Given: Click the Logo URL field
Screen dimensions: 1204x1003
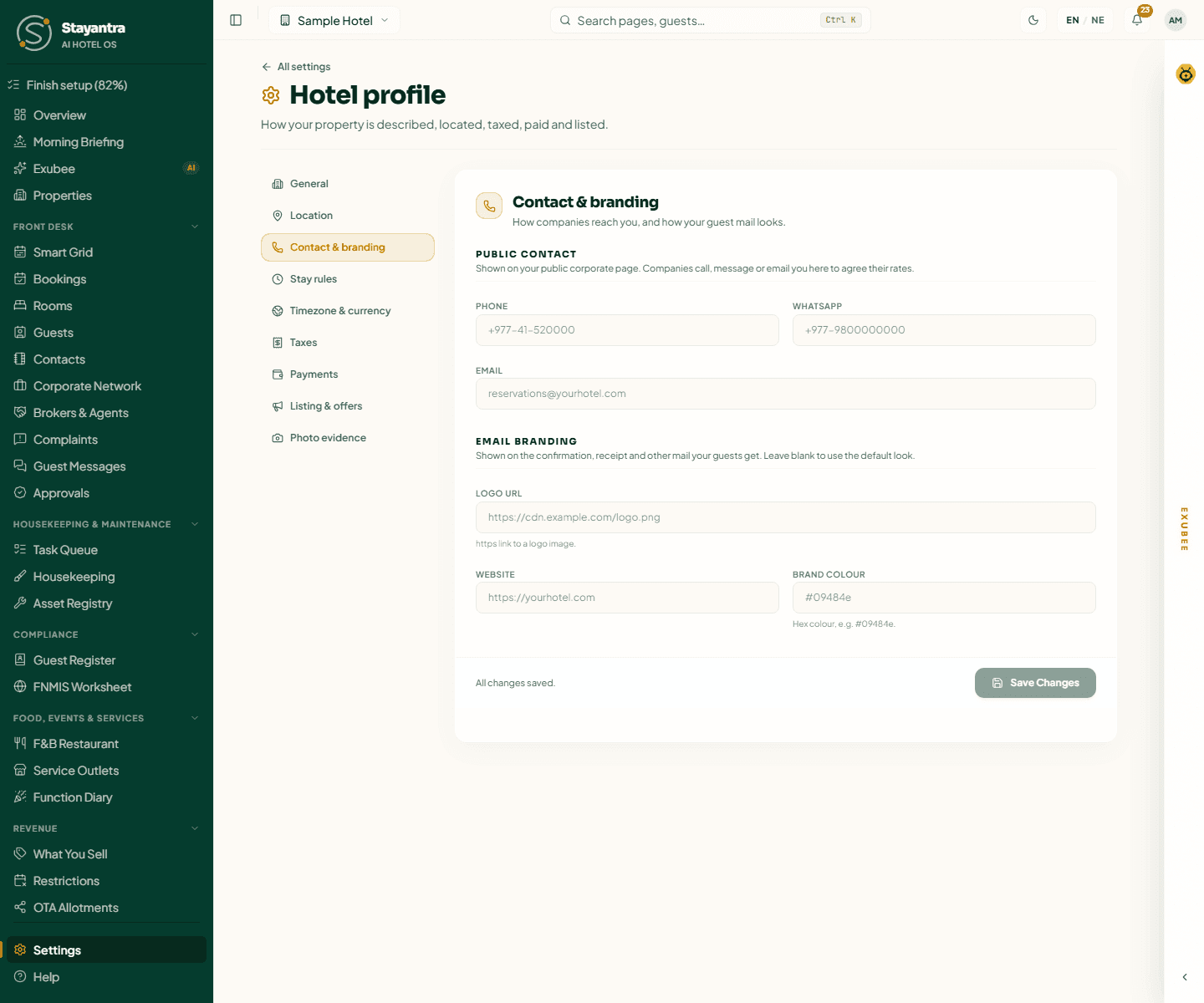Looking at the screenshot, I should point(786,517).
